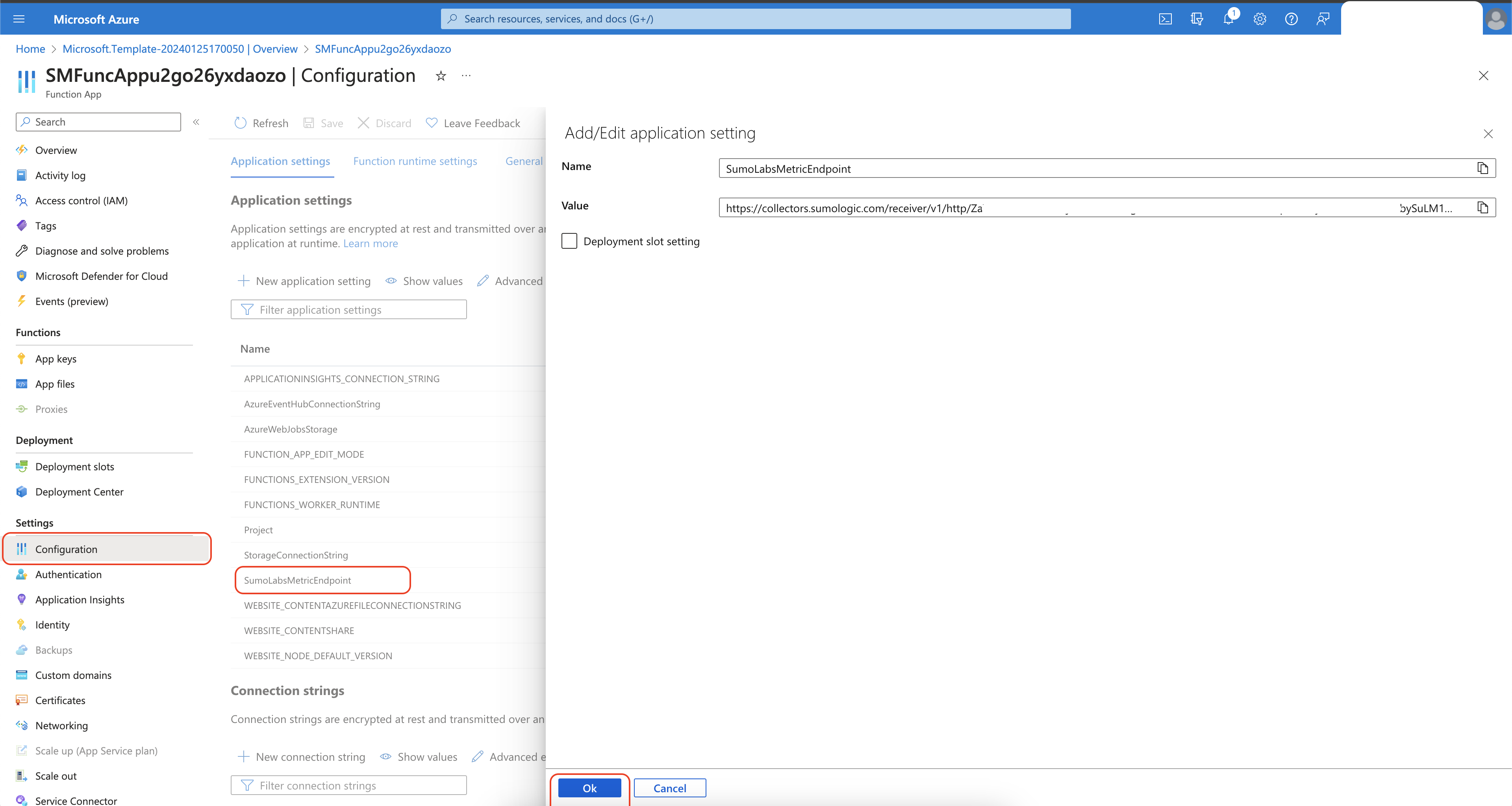Open the account avatar menu
The height and width of the screenshot is (806, 1512).
click(x=1495, y=18)
